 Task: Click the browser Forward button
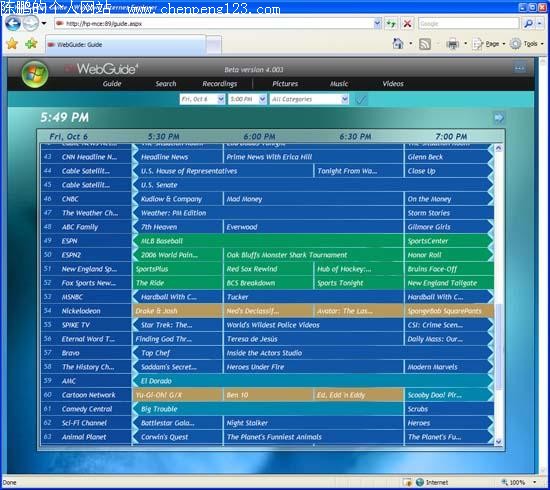(x=31, y=24)
